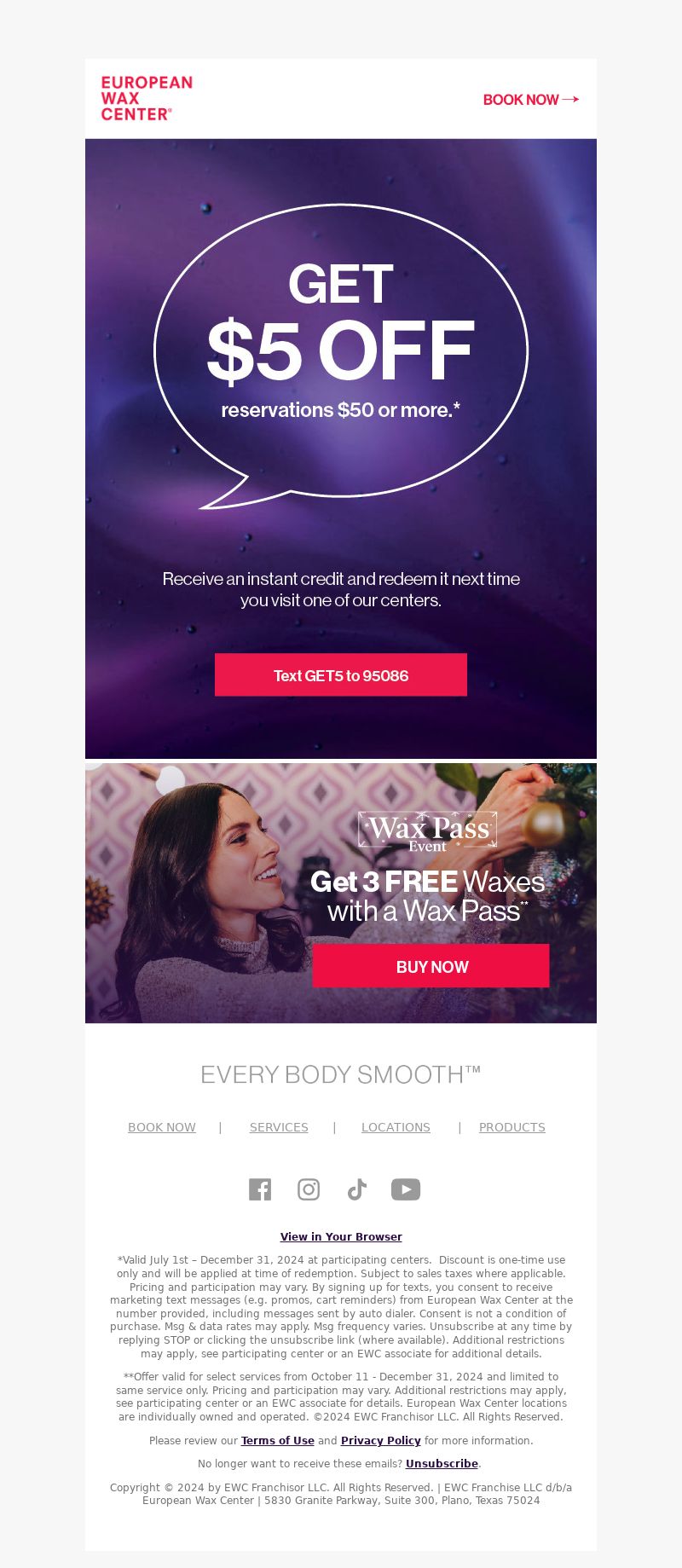
Task: Click the Wax Pass Event logo
Action: tap(427, 831)
